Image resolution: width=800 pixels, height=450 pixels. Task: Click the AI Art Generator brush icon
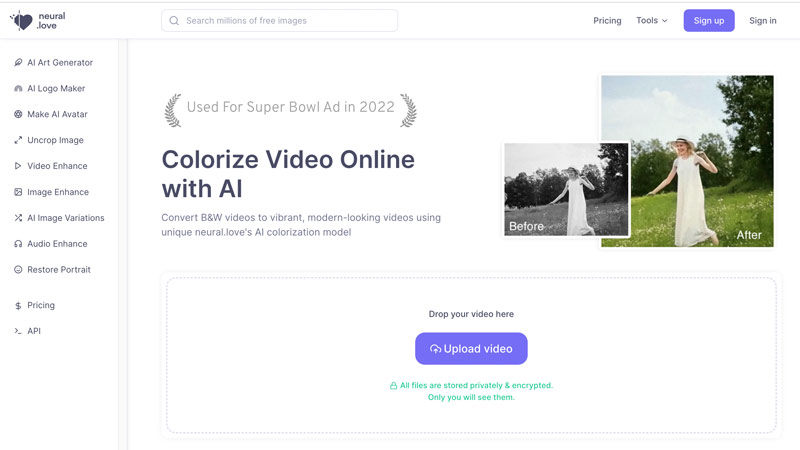pyautogui.click(x=18, y=62)
